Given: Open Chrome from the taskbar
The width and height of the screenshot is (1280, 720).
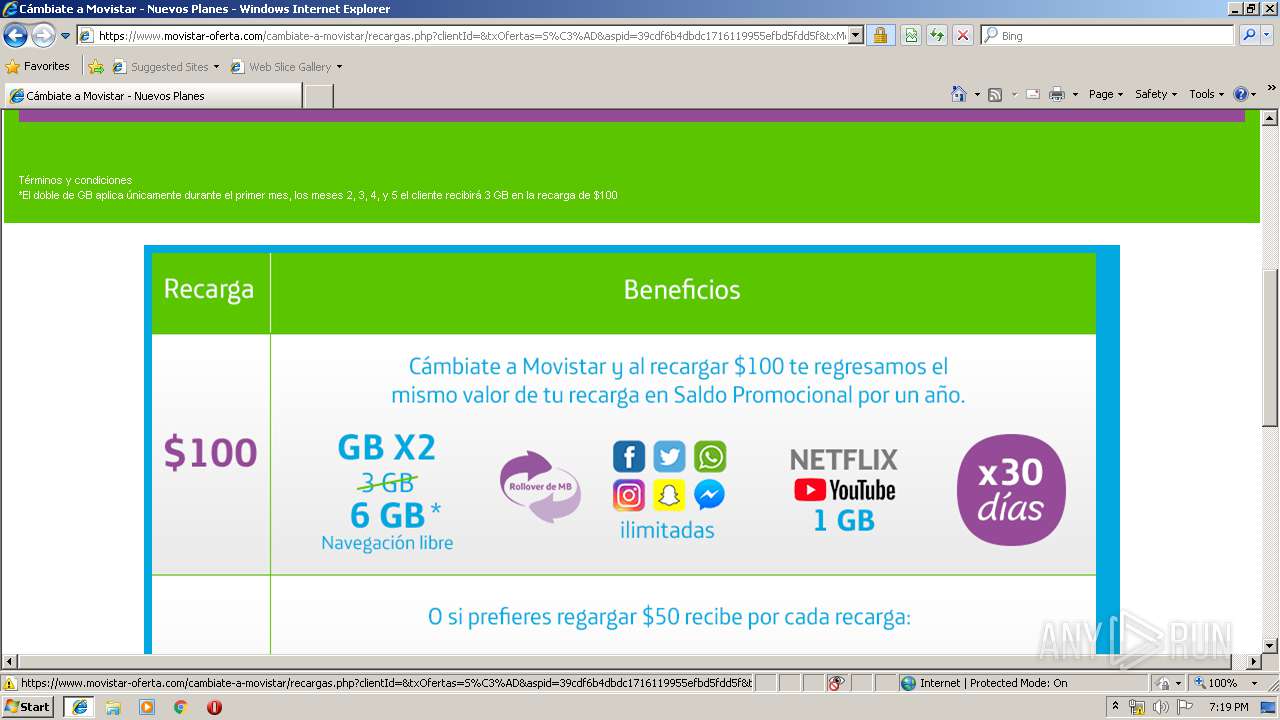Looking at the screenshot, I should 180,706.
